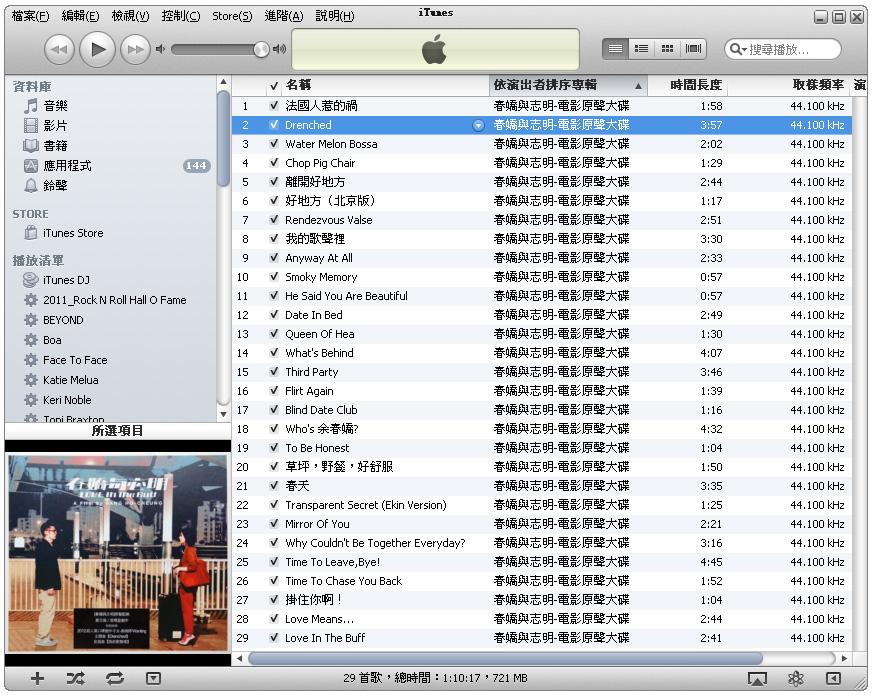The width and height of the screenshot is (873, 696).
Task: Uncheck the Rendezvous Valse checkbox
Action: 274,220
